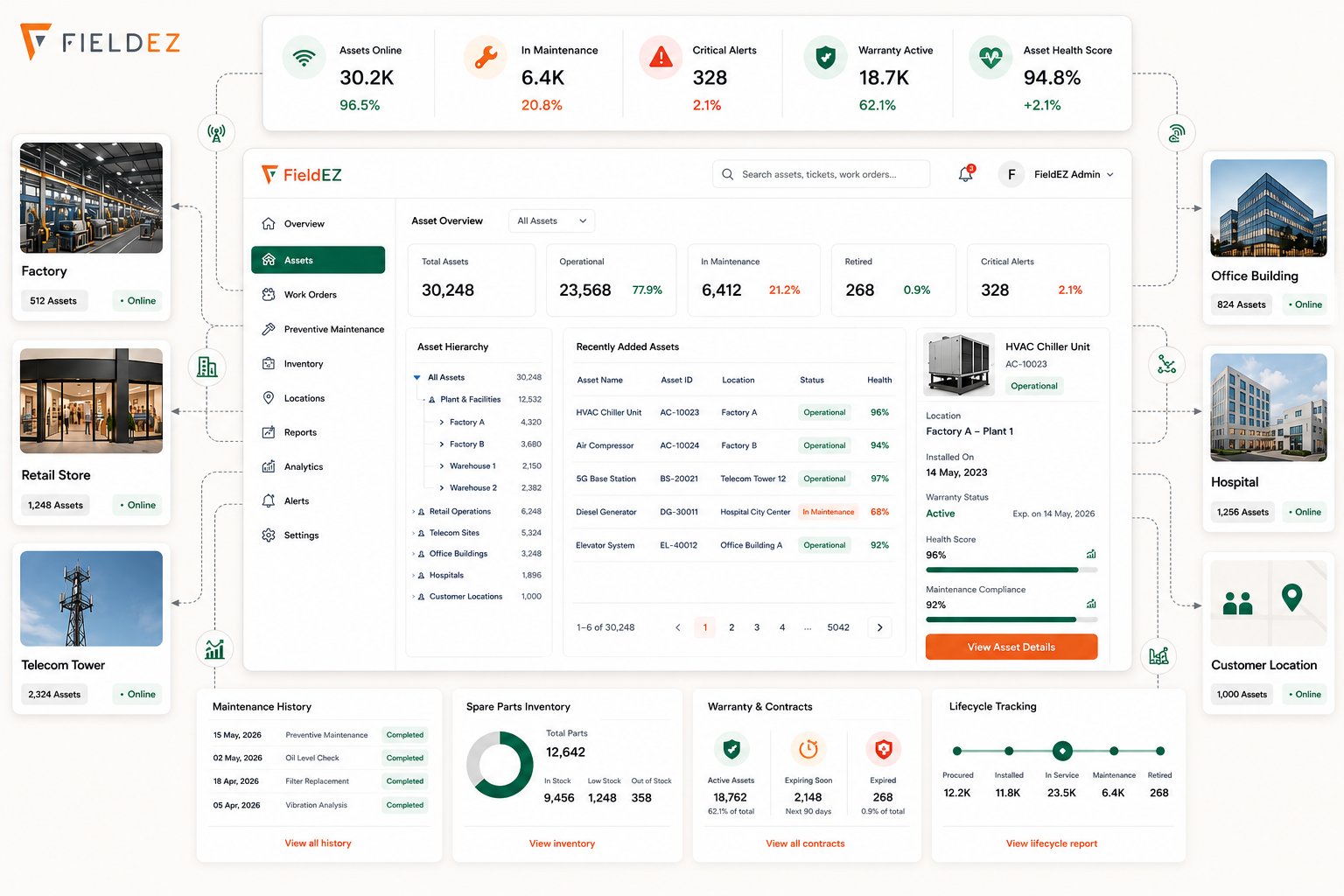Open Reports in the sidebar
Viewport: 1344px width, 896px height.
tap(318, 432)
